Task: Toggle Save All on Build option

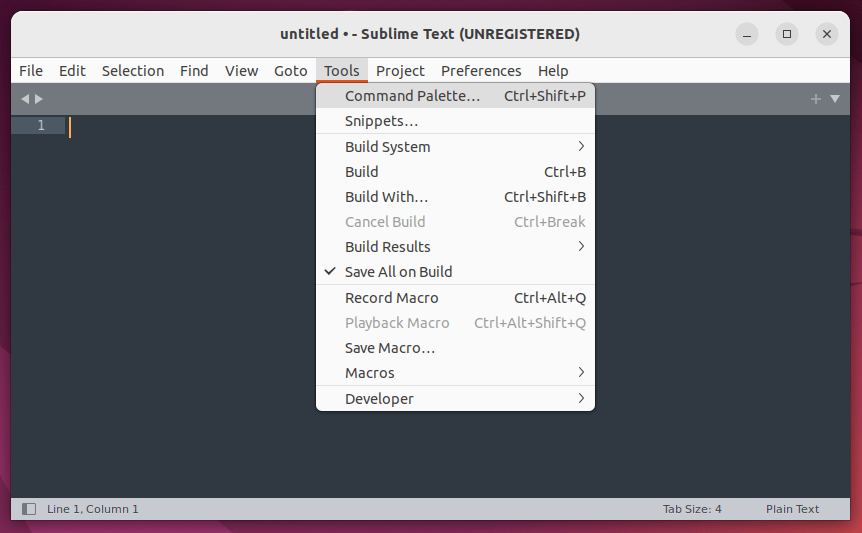Action: 398,272
